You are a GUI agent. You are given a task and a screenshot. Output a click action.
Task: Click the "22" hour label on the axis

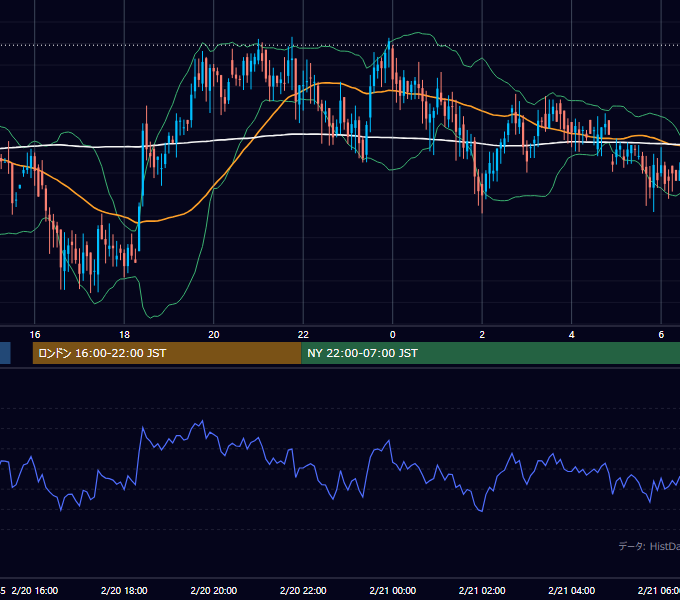(x=303, y=334)
